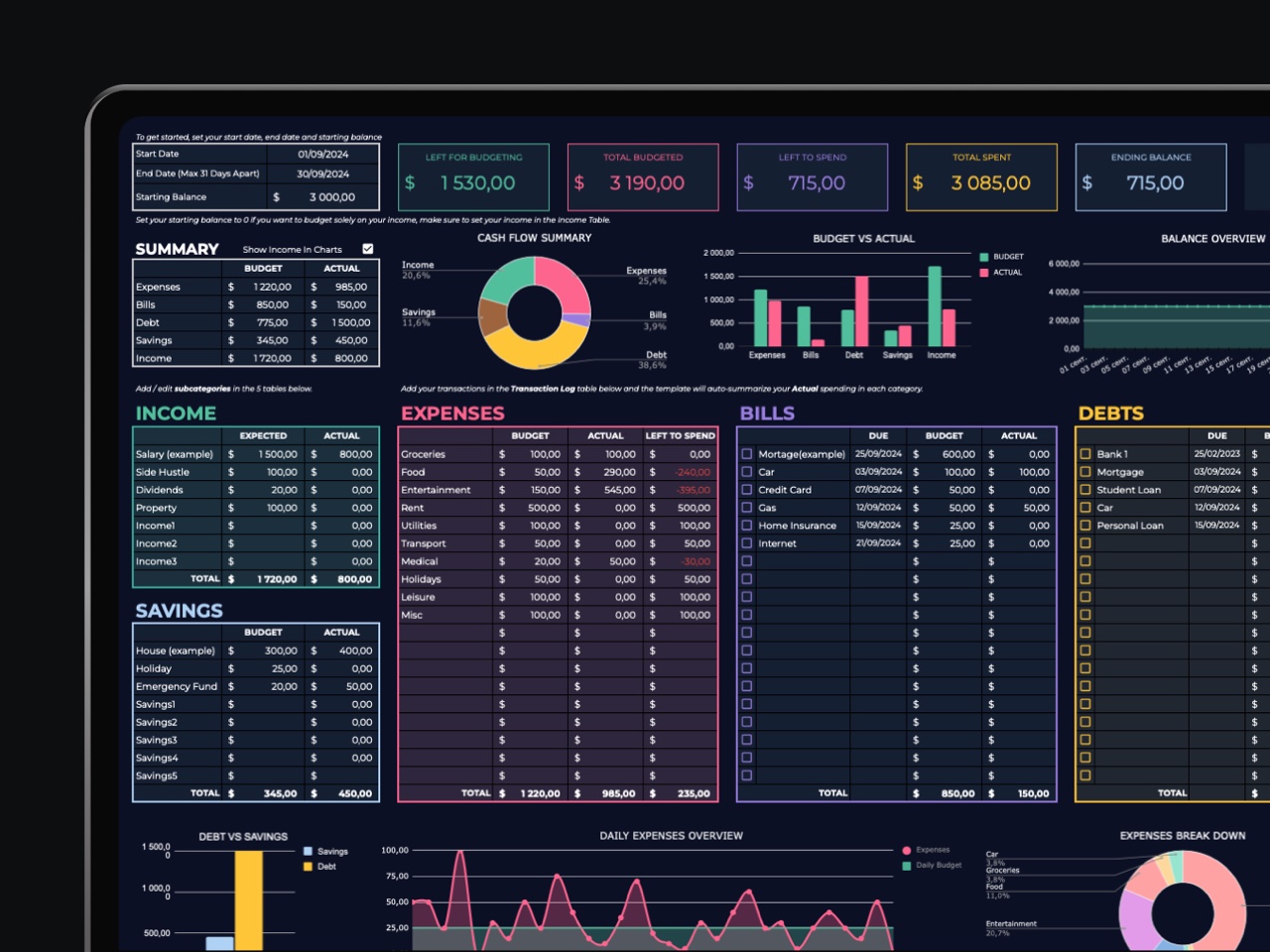1270x952 pixels.
Task: Click the DEBTS section heading
Action: coord(1111,414)
